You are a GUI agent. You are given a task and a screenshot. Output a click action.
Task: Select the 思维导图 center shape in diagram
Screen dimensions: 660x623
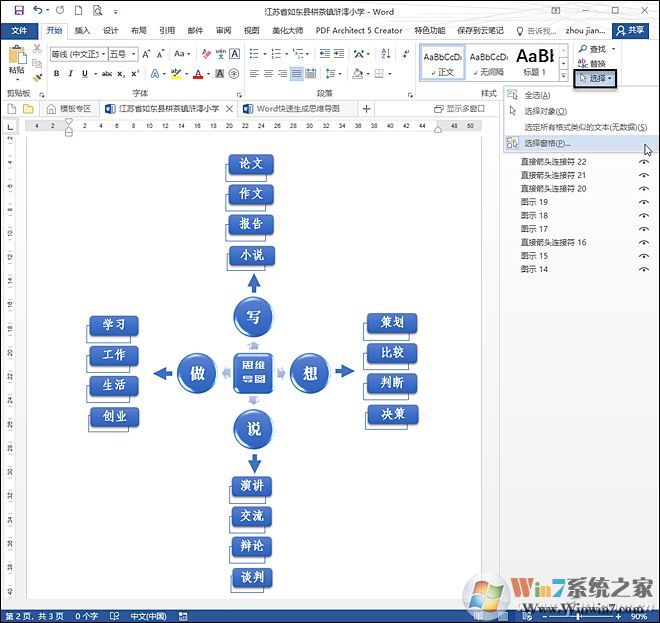click(x=254, y=372)
